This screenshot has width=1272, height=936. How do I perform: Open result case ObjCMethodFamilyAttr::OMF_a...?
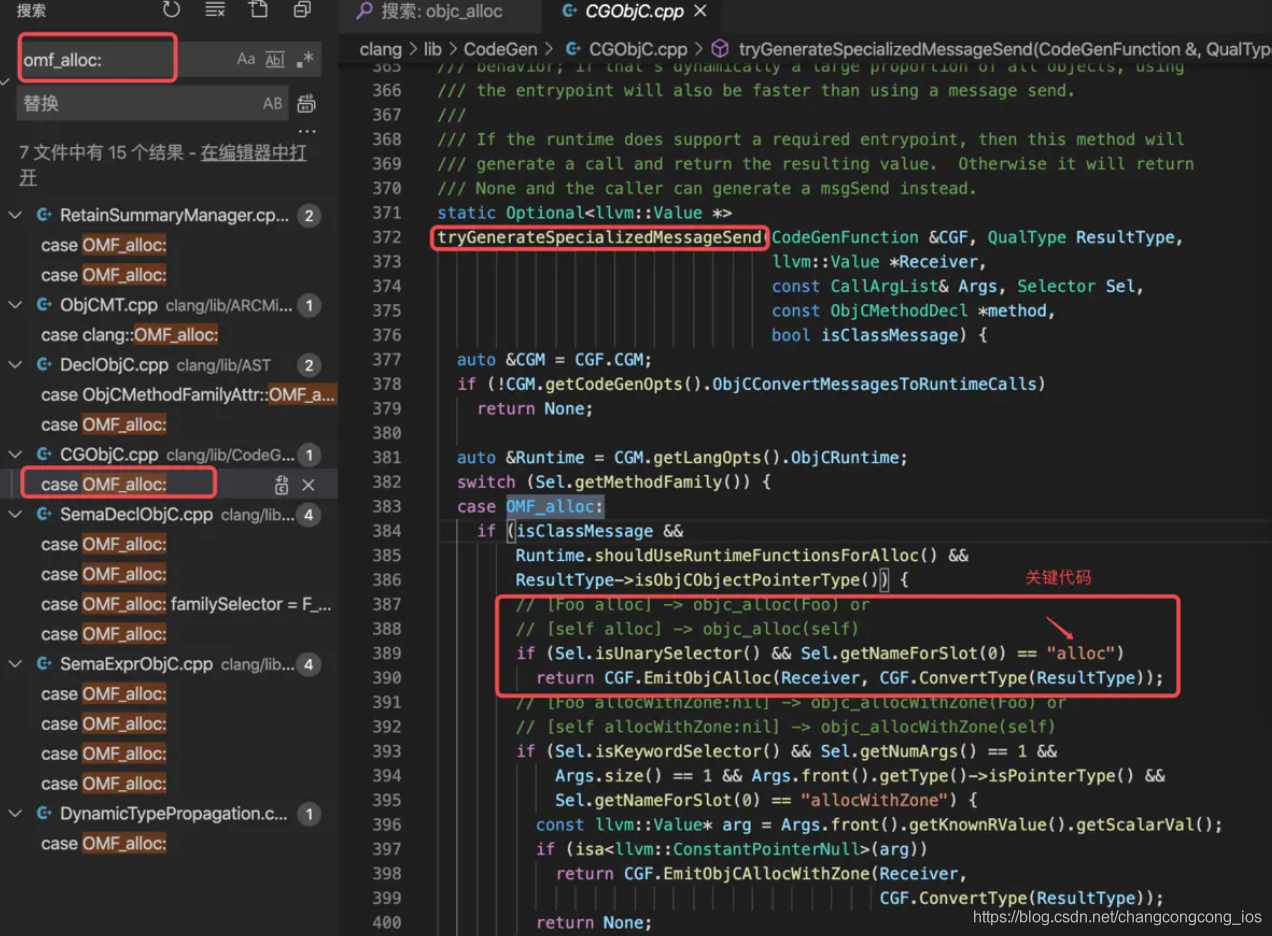point(188,395)
